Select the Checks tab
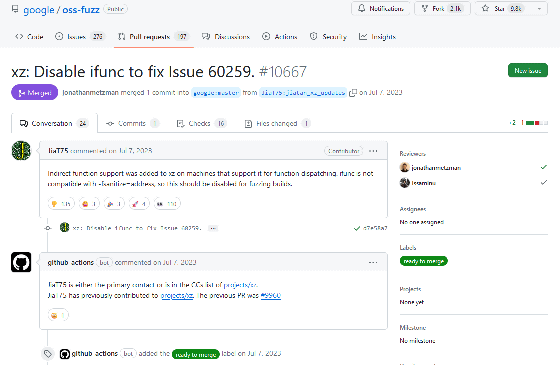The width and height of the screenshot is (560, 365). 201,123
